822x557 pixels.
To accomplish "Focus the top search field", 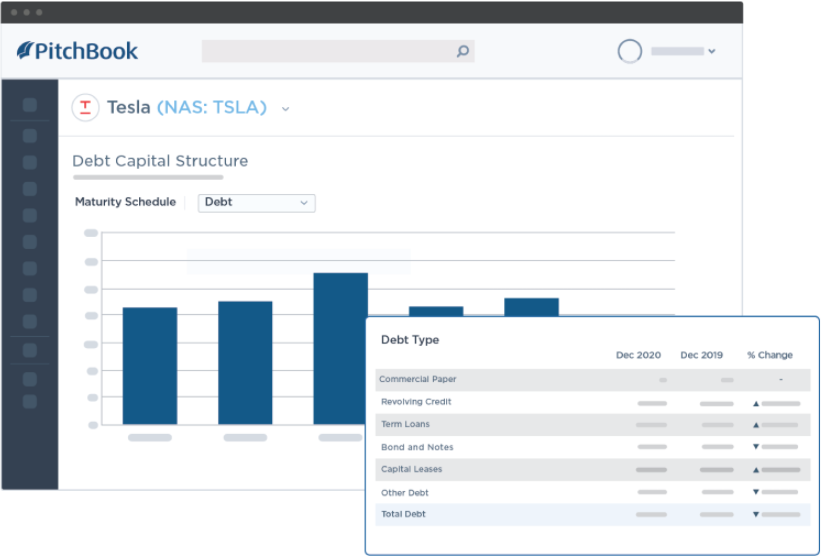I will [338, 51].
